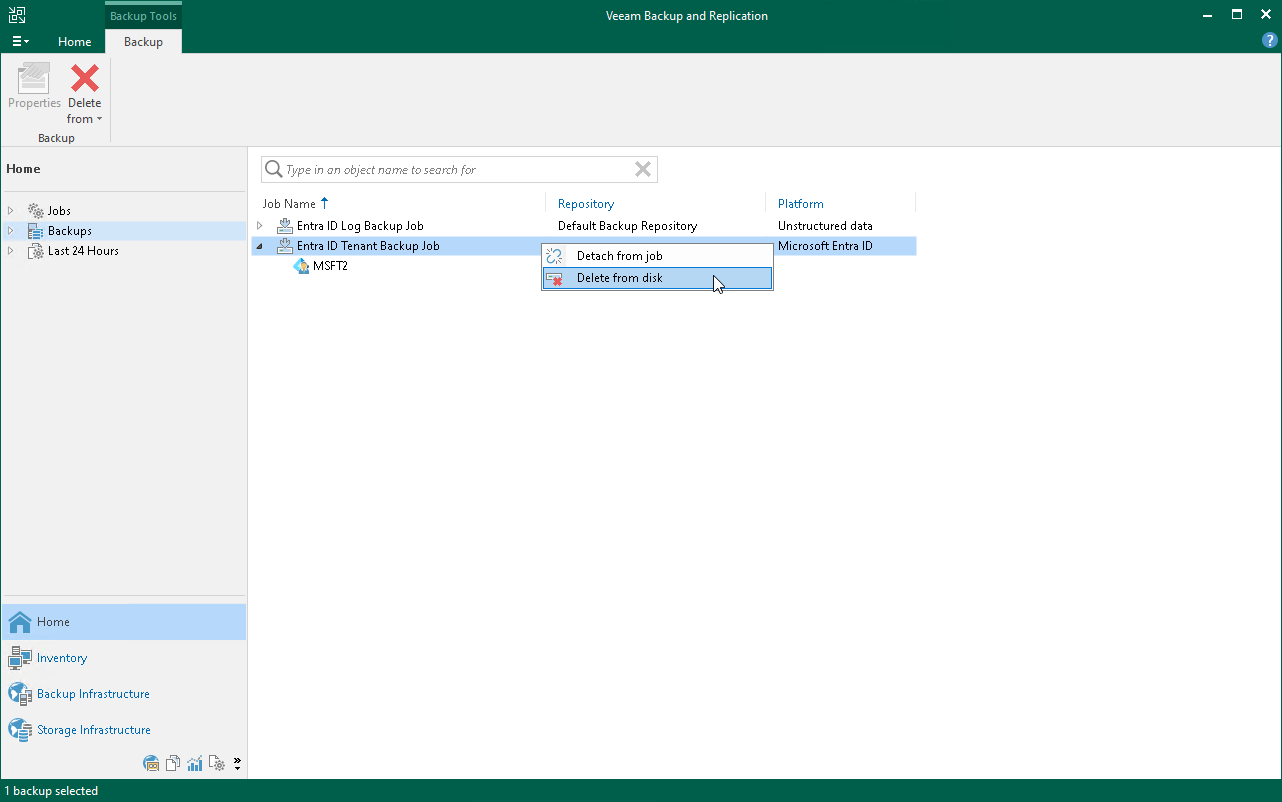Select the Last 24 Hours tree item
The height and width of the screenshot is (802, 1282).
[x=83, y=251]
